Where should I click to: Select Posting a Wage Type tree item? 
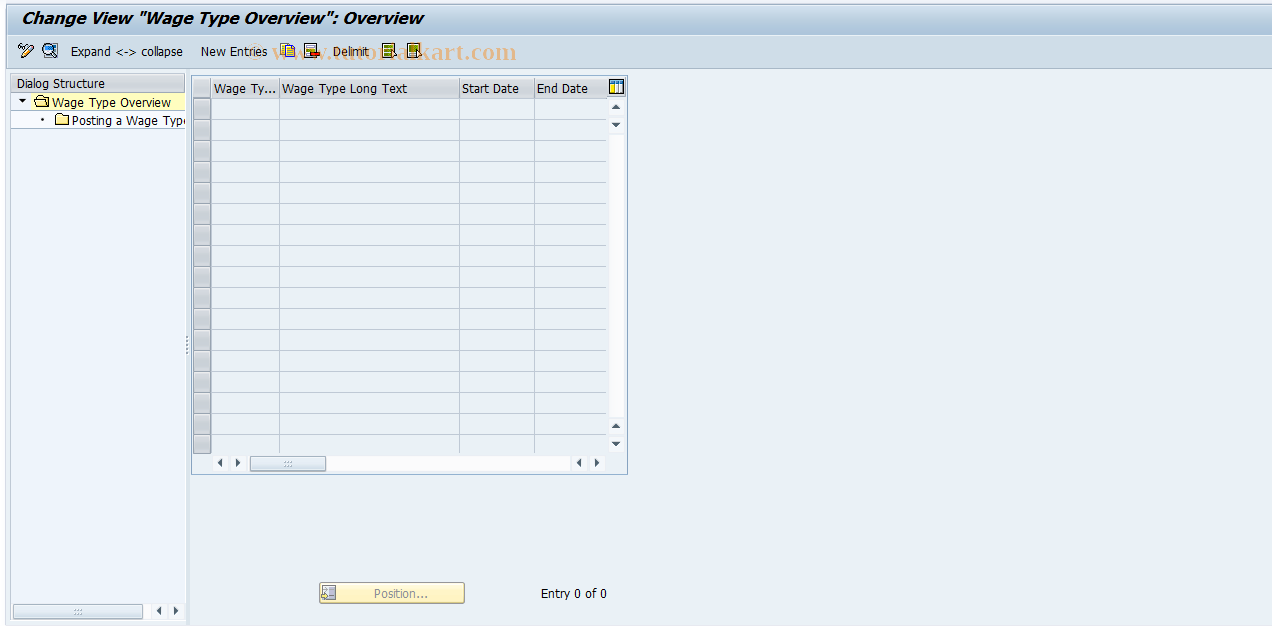128,120
